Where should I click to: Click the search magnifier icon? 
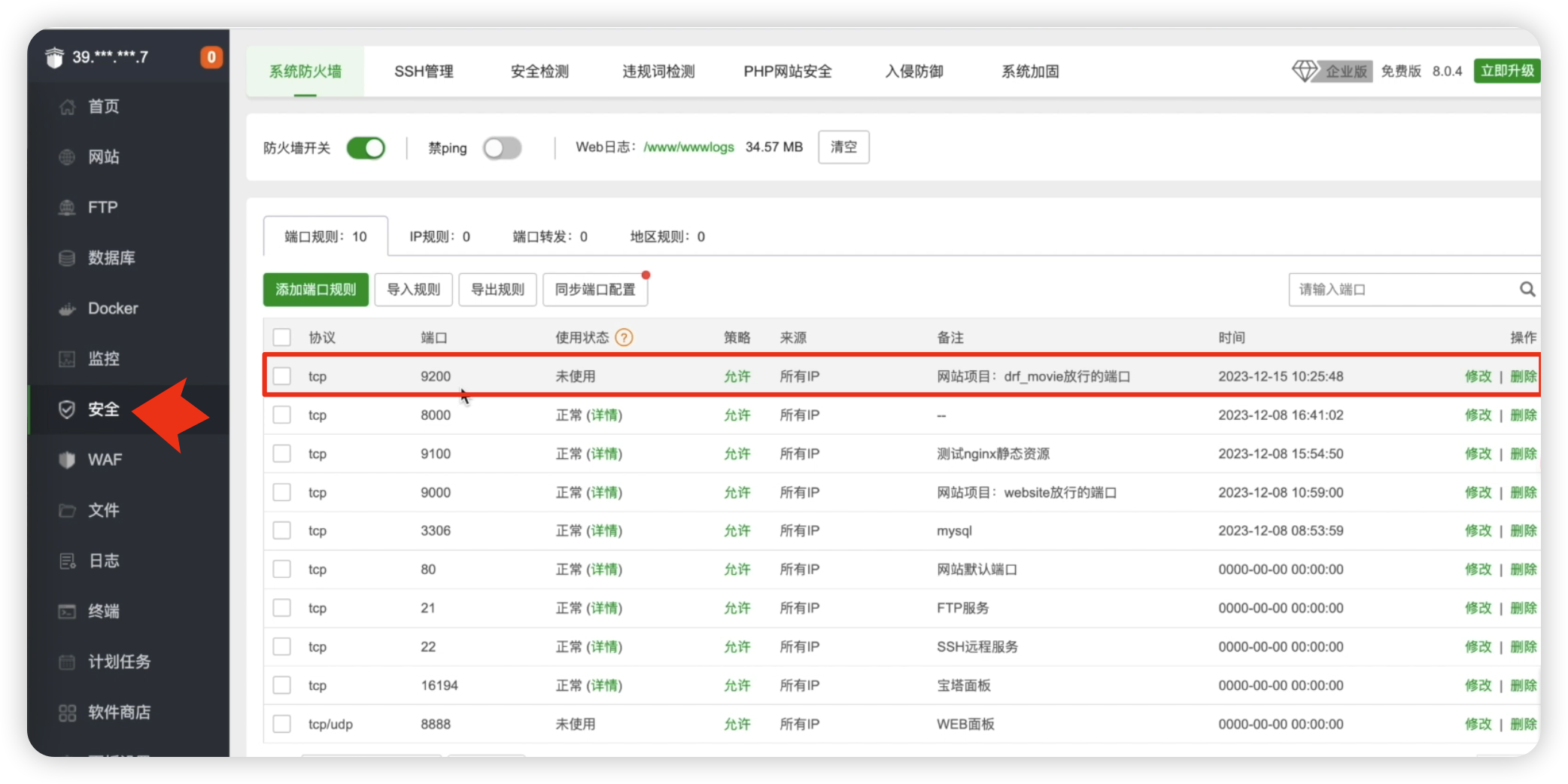pyautogui.click(x=1527, y=290)
